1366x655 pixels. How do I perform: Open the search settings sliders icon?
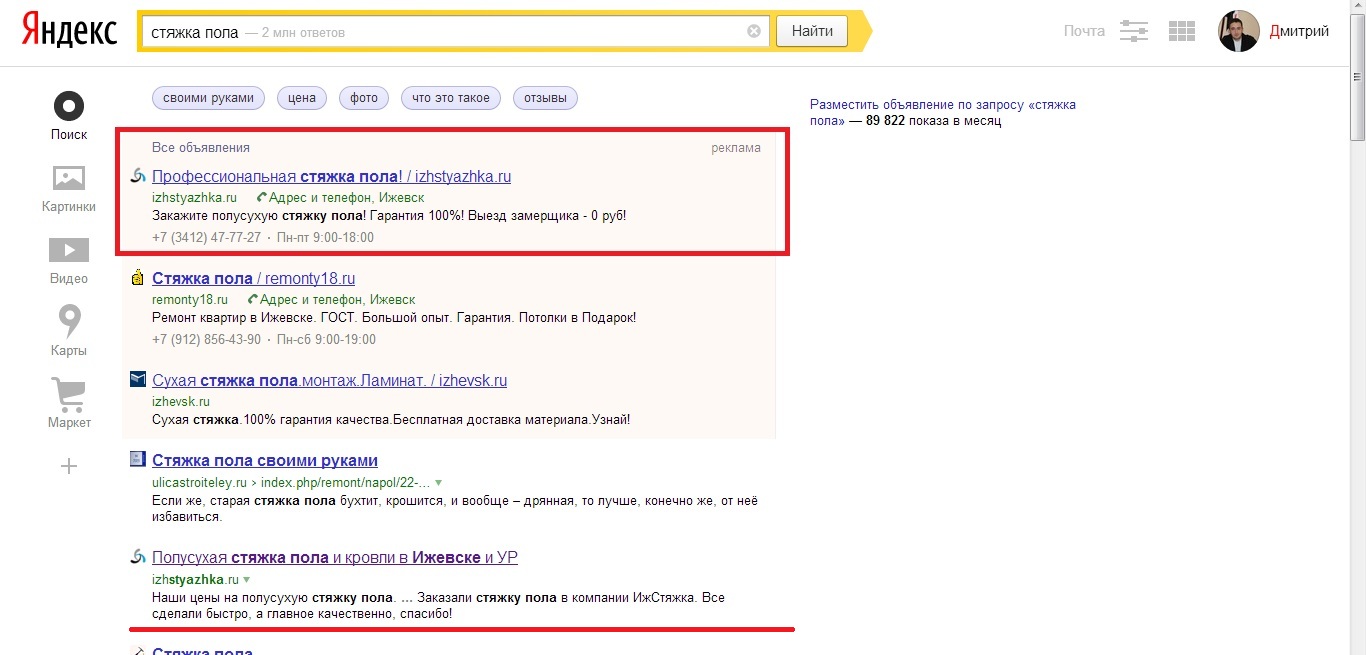(1134, 31)
